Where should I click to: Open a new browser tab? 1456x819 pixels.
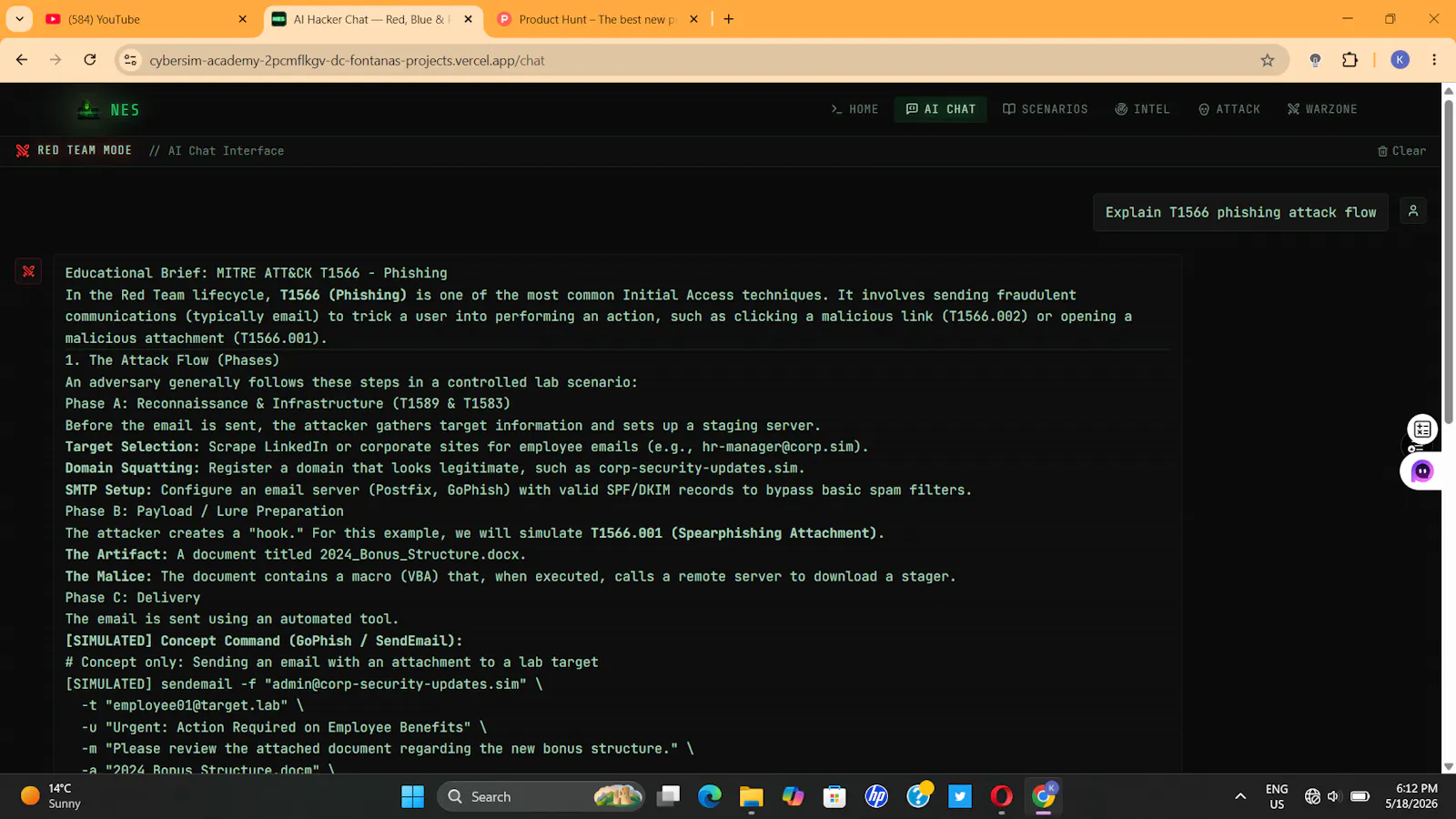pyautogui.click(x=728, y=19)
